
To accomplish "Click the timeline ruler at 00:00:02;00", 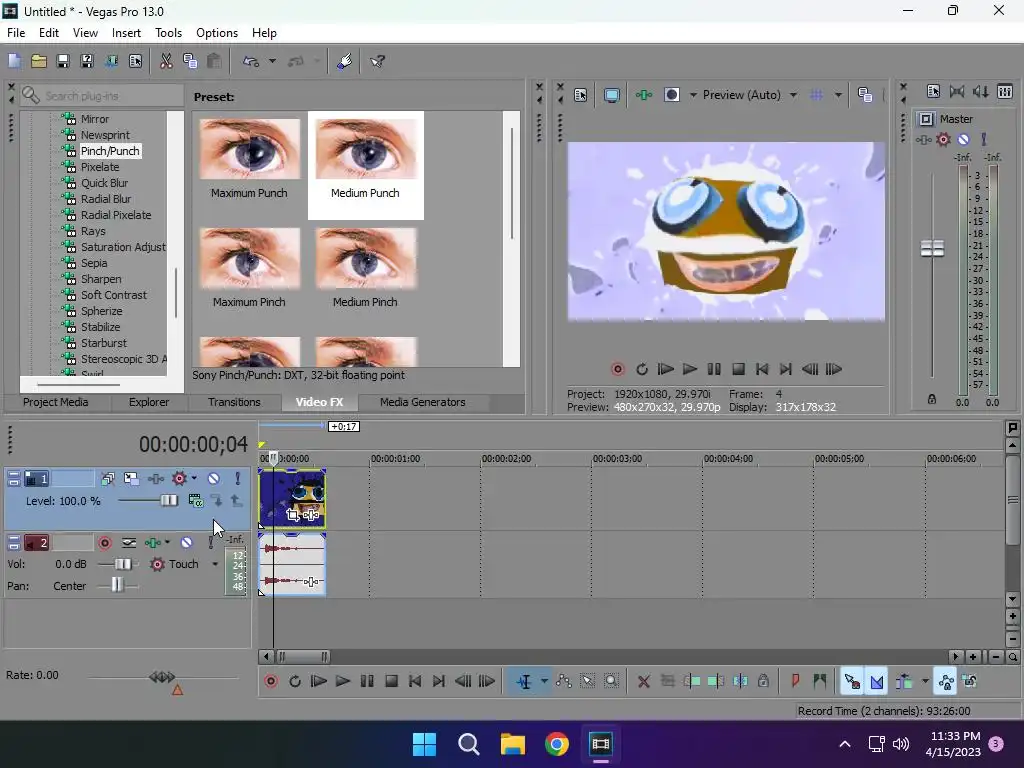I will click(x=506, y=458).
